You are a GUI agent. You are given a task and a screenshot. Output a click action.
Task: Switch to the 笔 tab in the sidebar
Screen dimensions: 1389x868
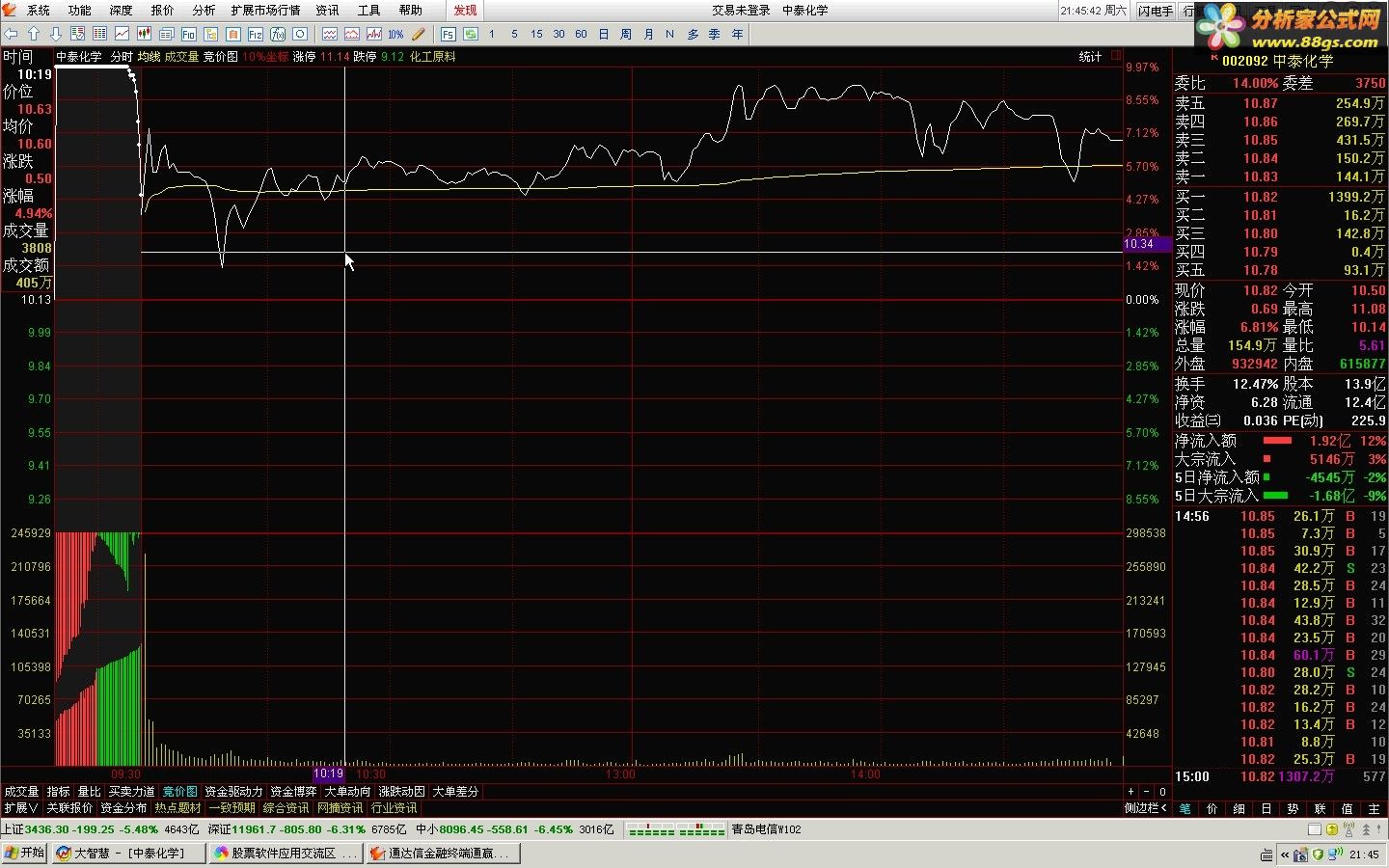tap(1185, 808)
